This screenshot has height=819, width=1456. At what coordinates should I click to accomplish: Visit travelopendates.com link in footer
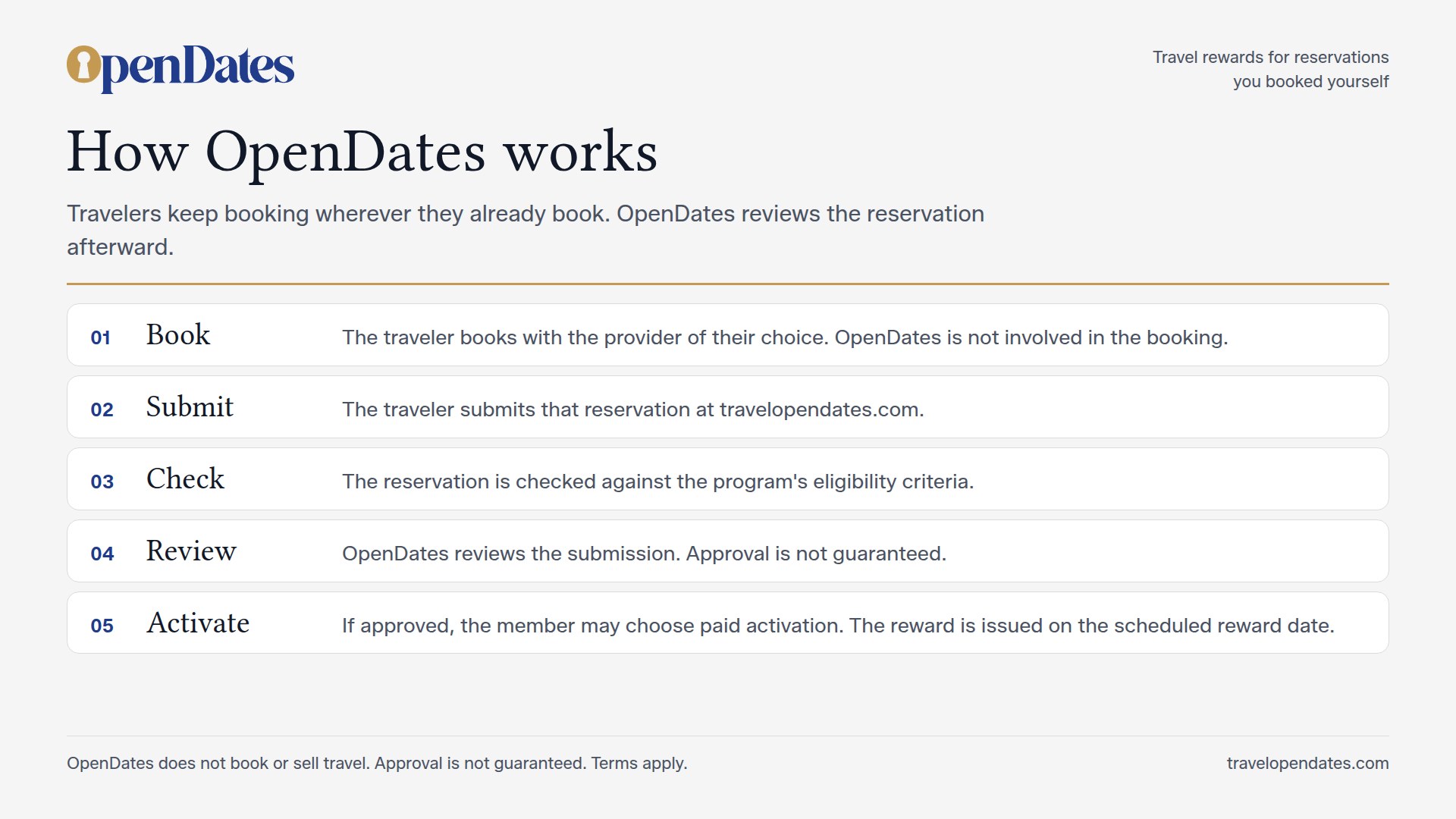(1308, 764)
